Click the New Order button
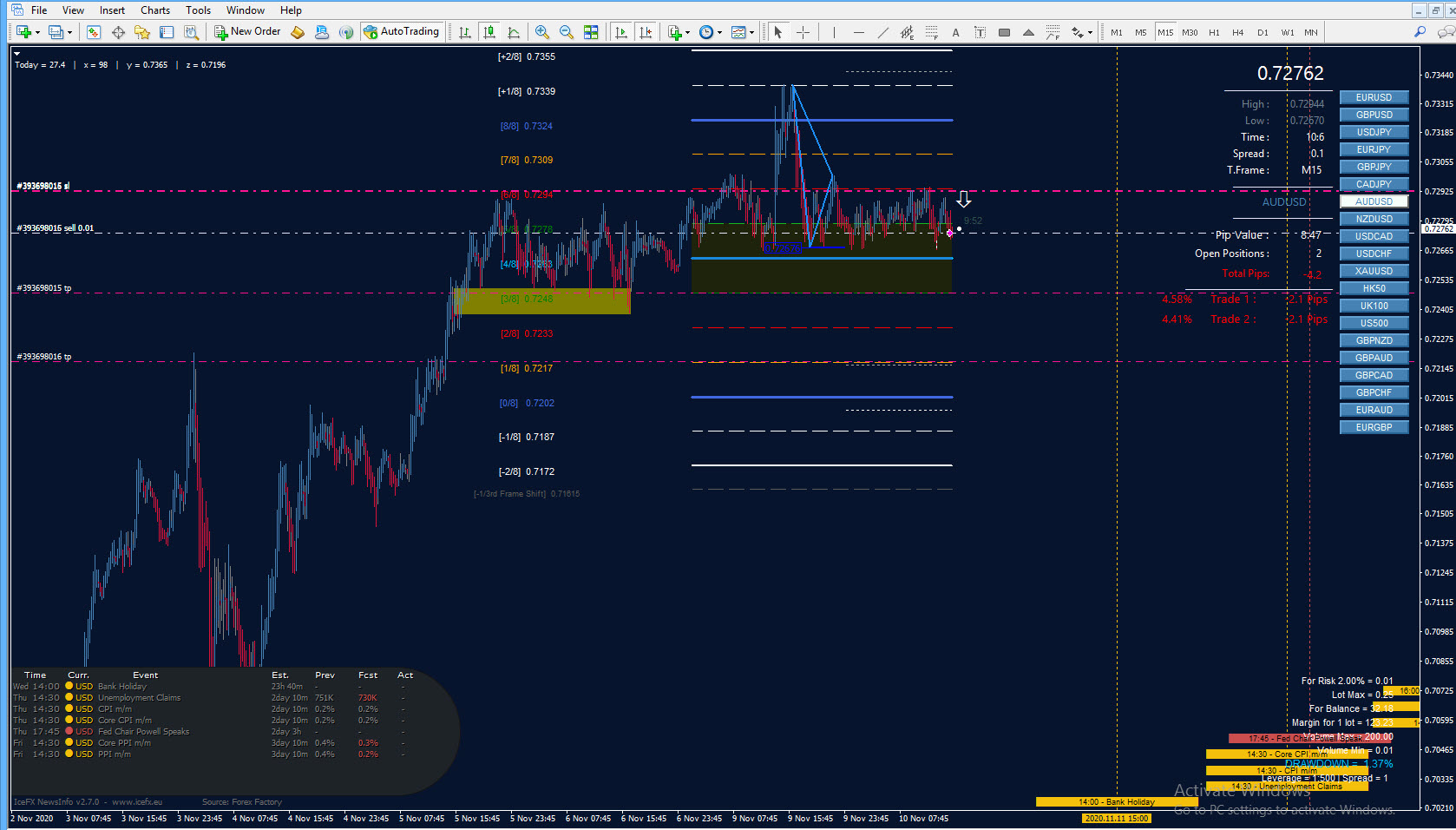 click(247, 31)
